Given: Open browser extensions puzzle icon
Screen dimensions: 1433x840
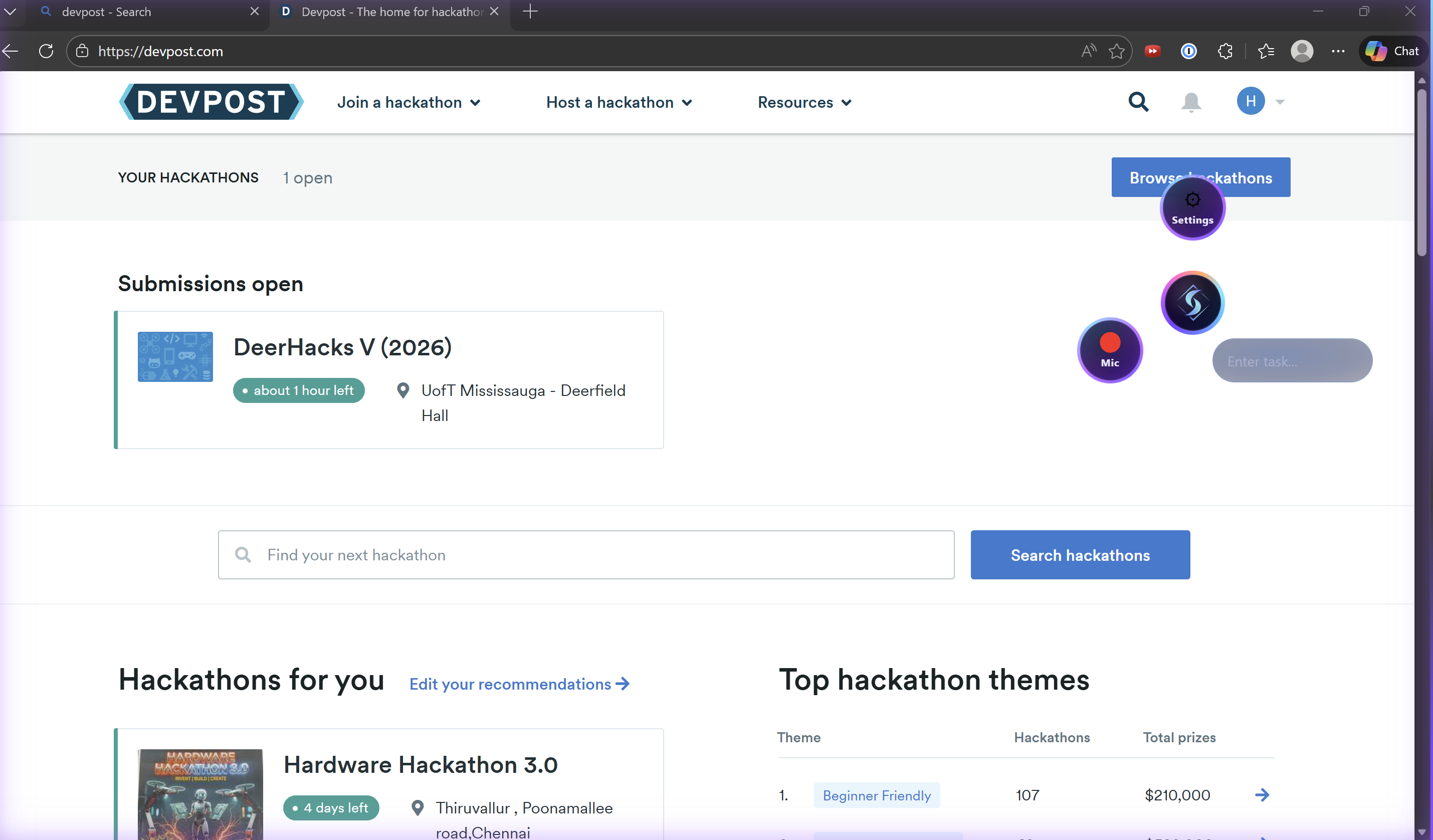Looking at the screenshot, I should 1225,51.
